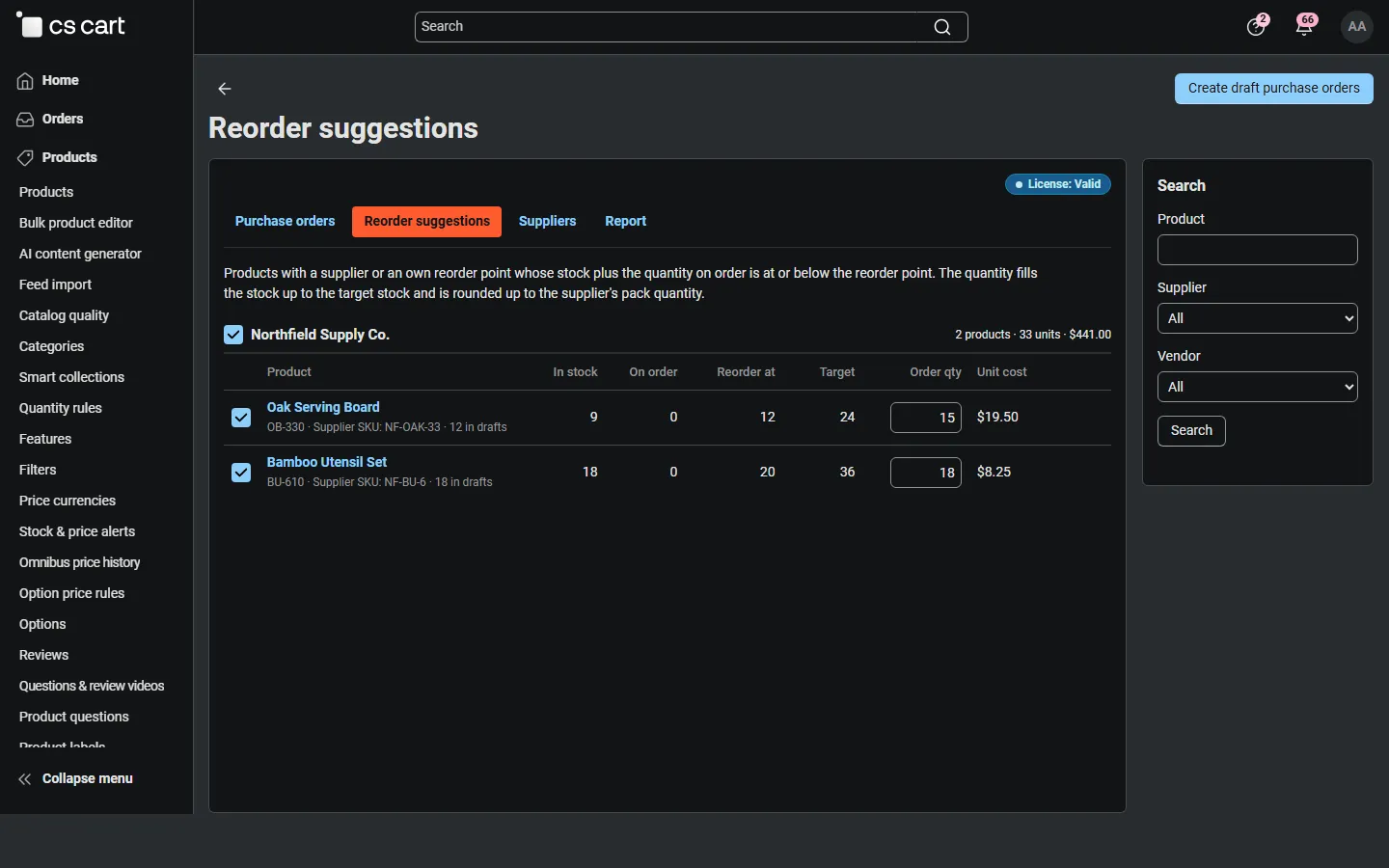Open the AA user avatar menu

[1357, 26]
